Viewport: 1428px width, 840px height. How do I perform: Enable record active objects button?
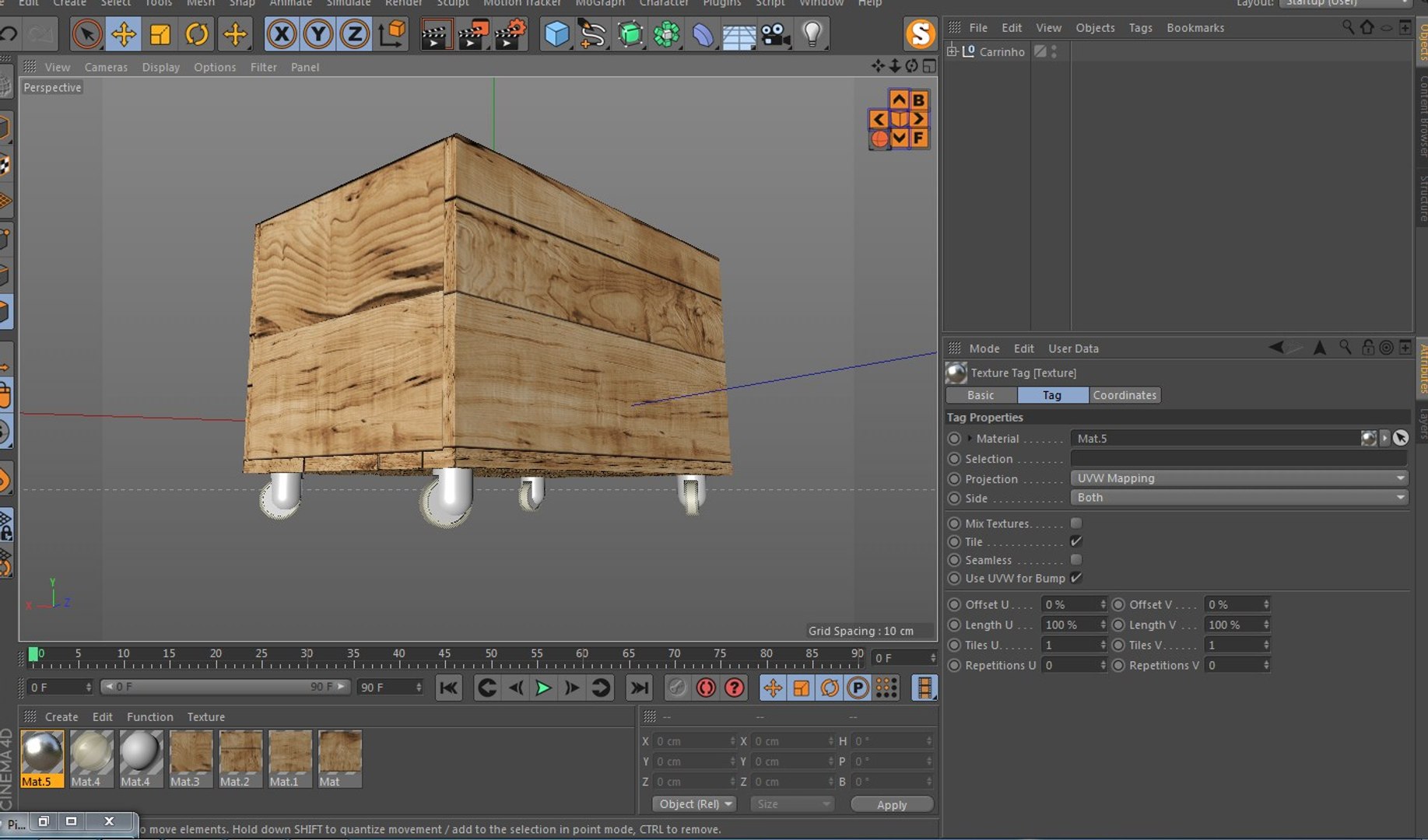pyautogui.click(x=677, y=688)
